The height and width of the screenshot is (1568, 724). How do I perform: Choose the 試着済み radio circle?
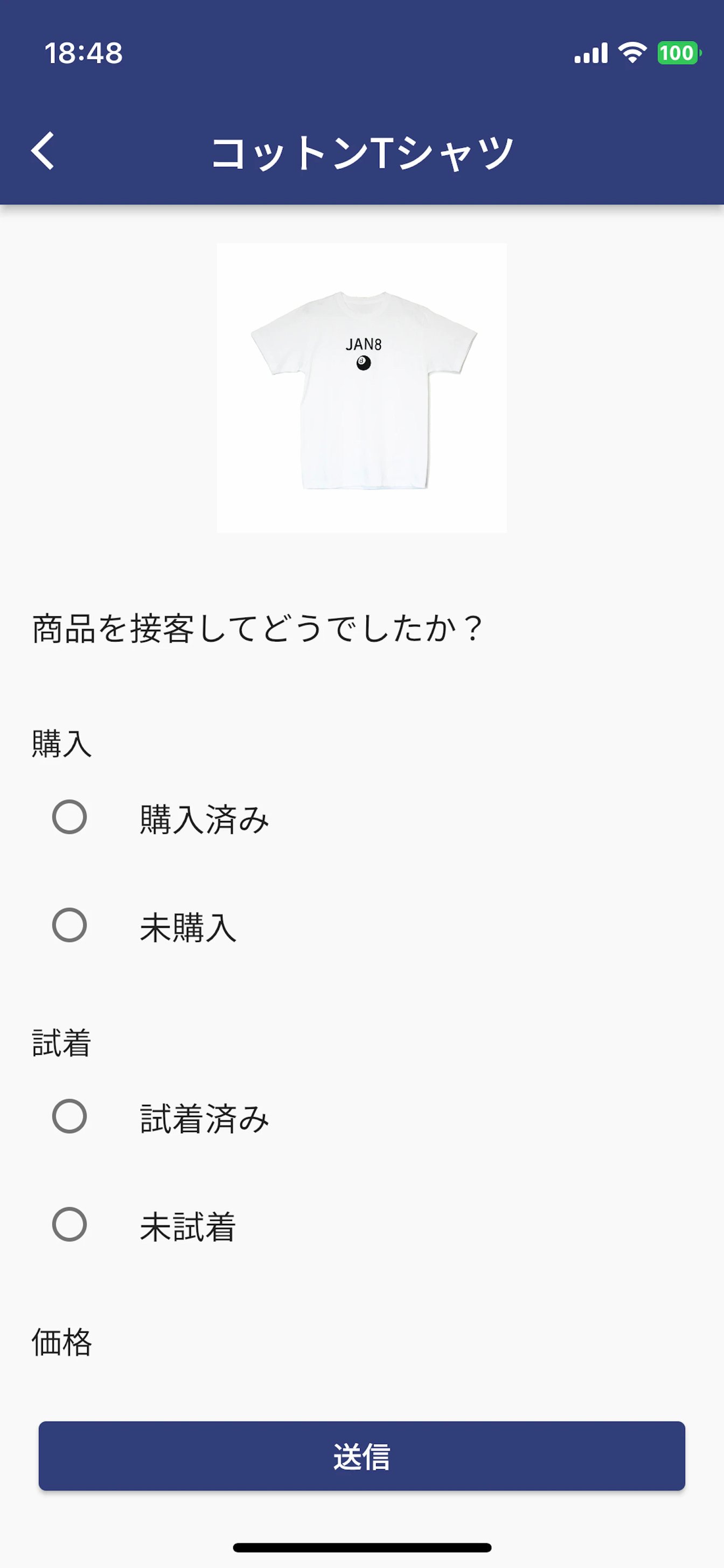point(69,1116)
